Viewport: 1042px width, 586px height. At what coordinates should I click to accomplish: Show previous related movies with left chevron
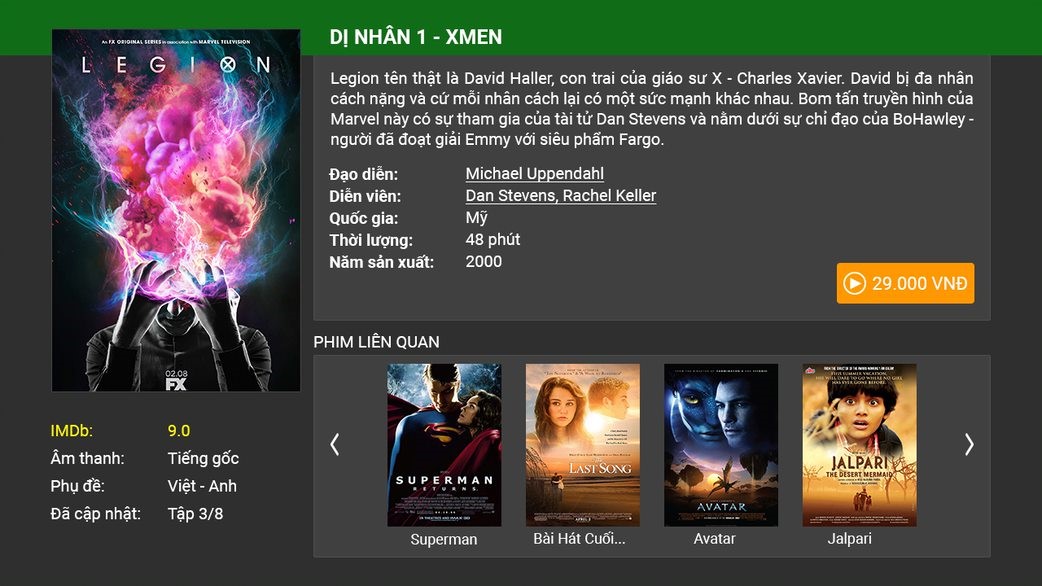tap(335, 444)
